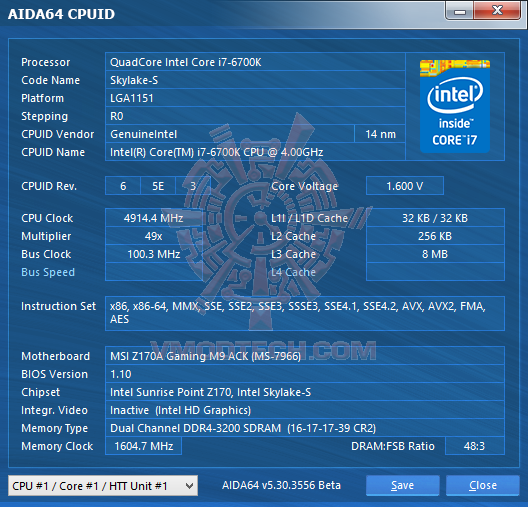This screenshot has height=507, width=528.
Task: Click the CPUID Rev. value 6
Action: [x=123, y=186]
